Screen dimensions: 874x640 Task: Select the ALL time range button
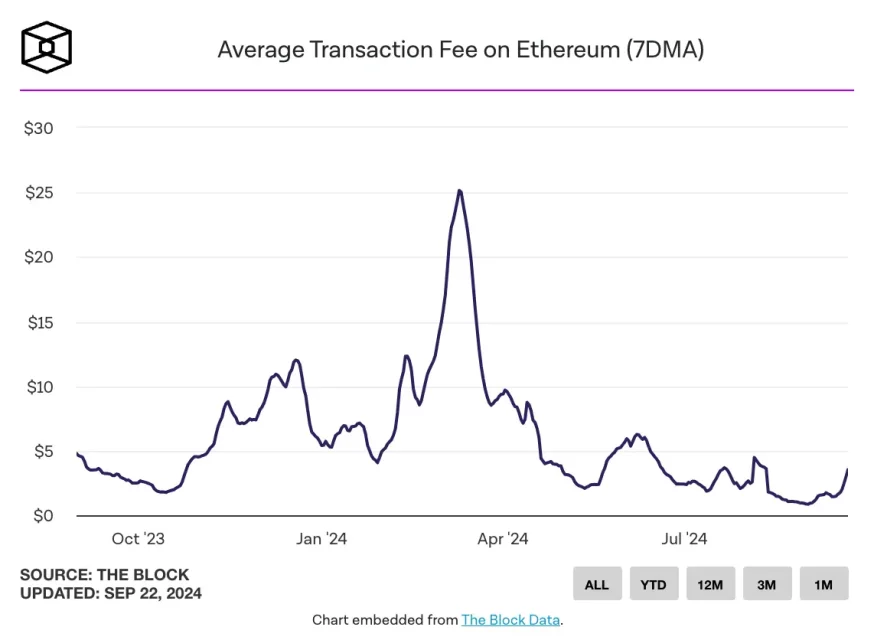(x=597, y=584)
